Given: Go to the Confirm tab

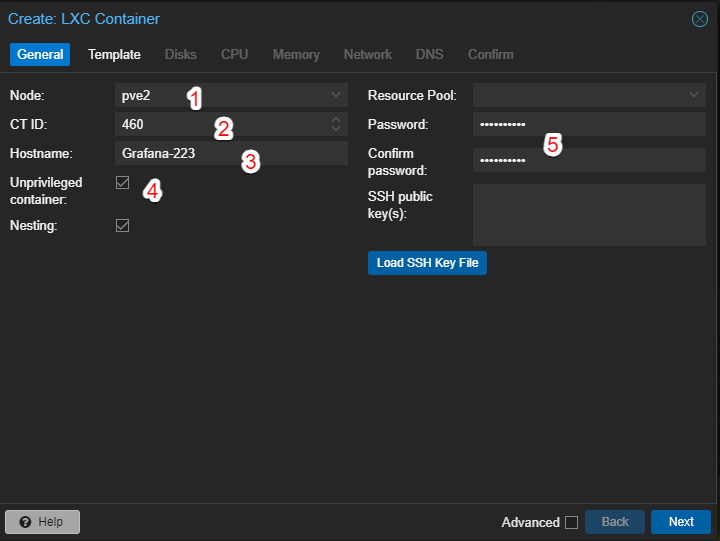Looking at the screenshot, I should pos(490,54).
